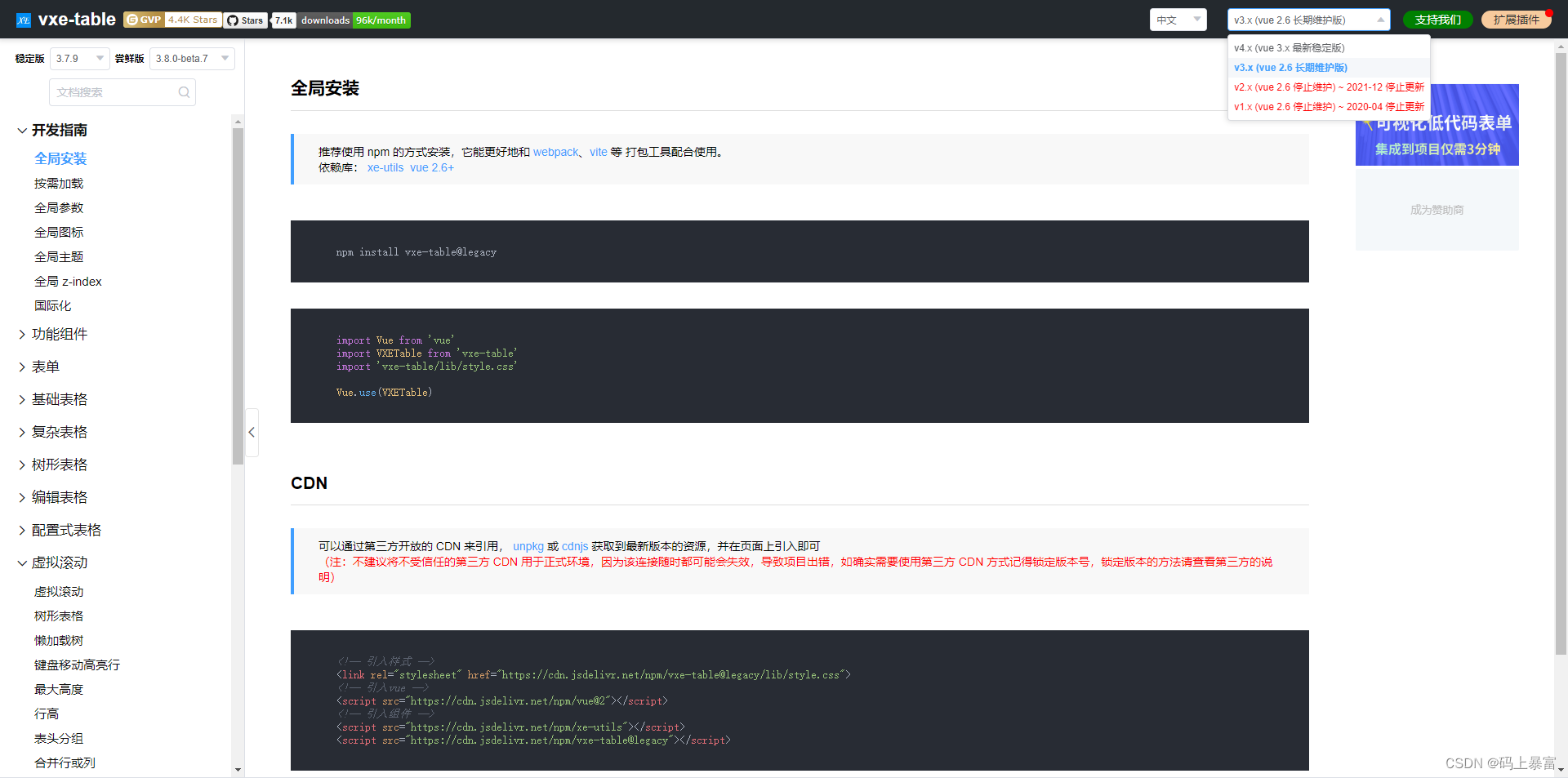Focus the 文档搜索 search field

pos(122,92)
